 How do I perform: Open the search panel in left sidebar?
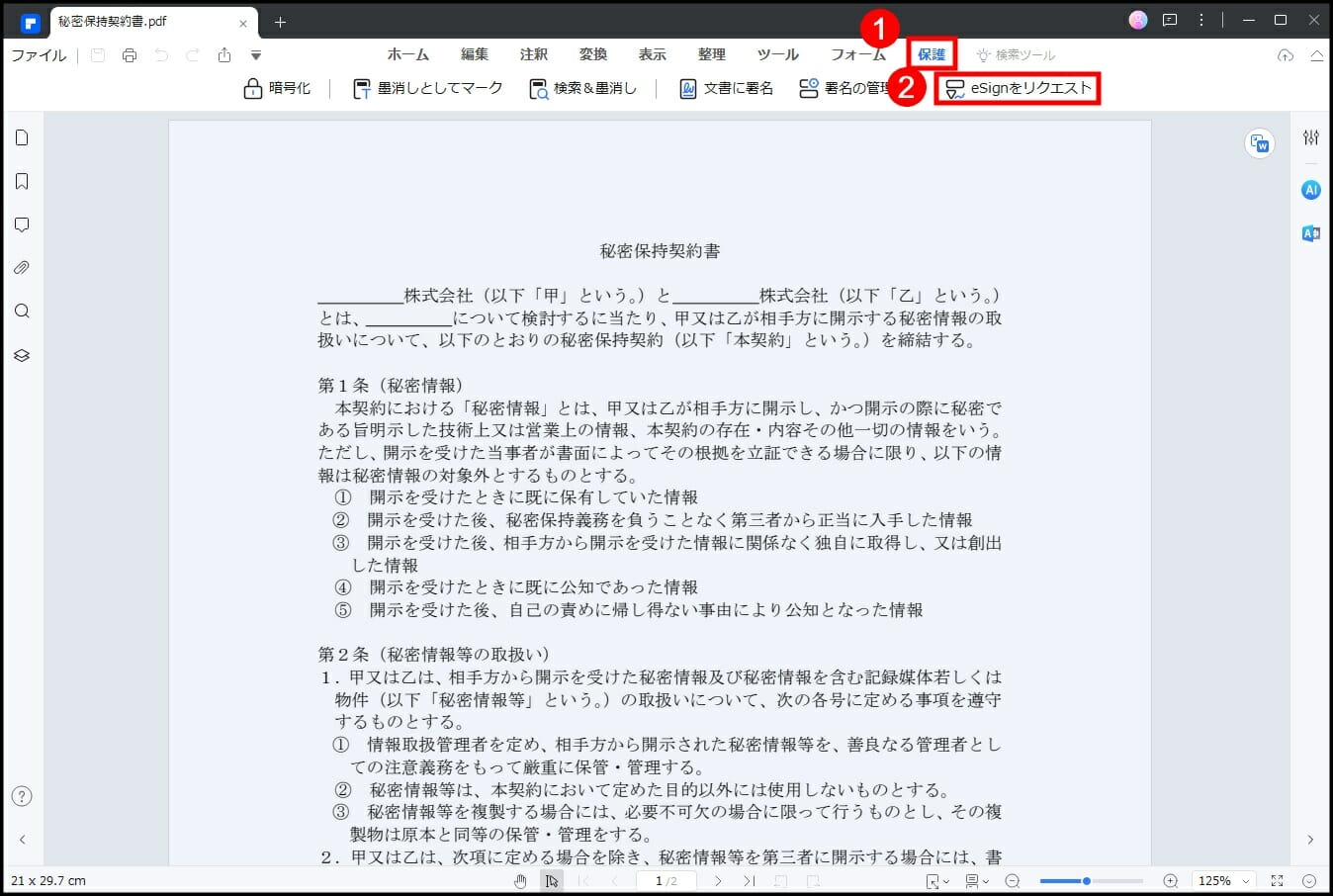(x=22, y=312)
